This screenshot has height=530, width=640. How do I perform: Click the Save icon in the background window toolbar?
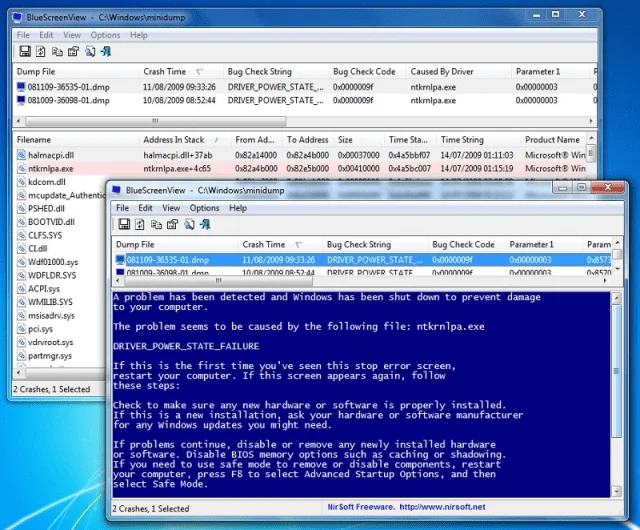25,52
